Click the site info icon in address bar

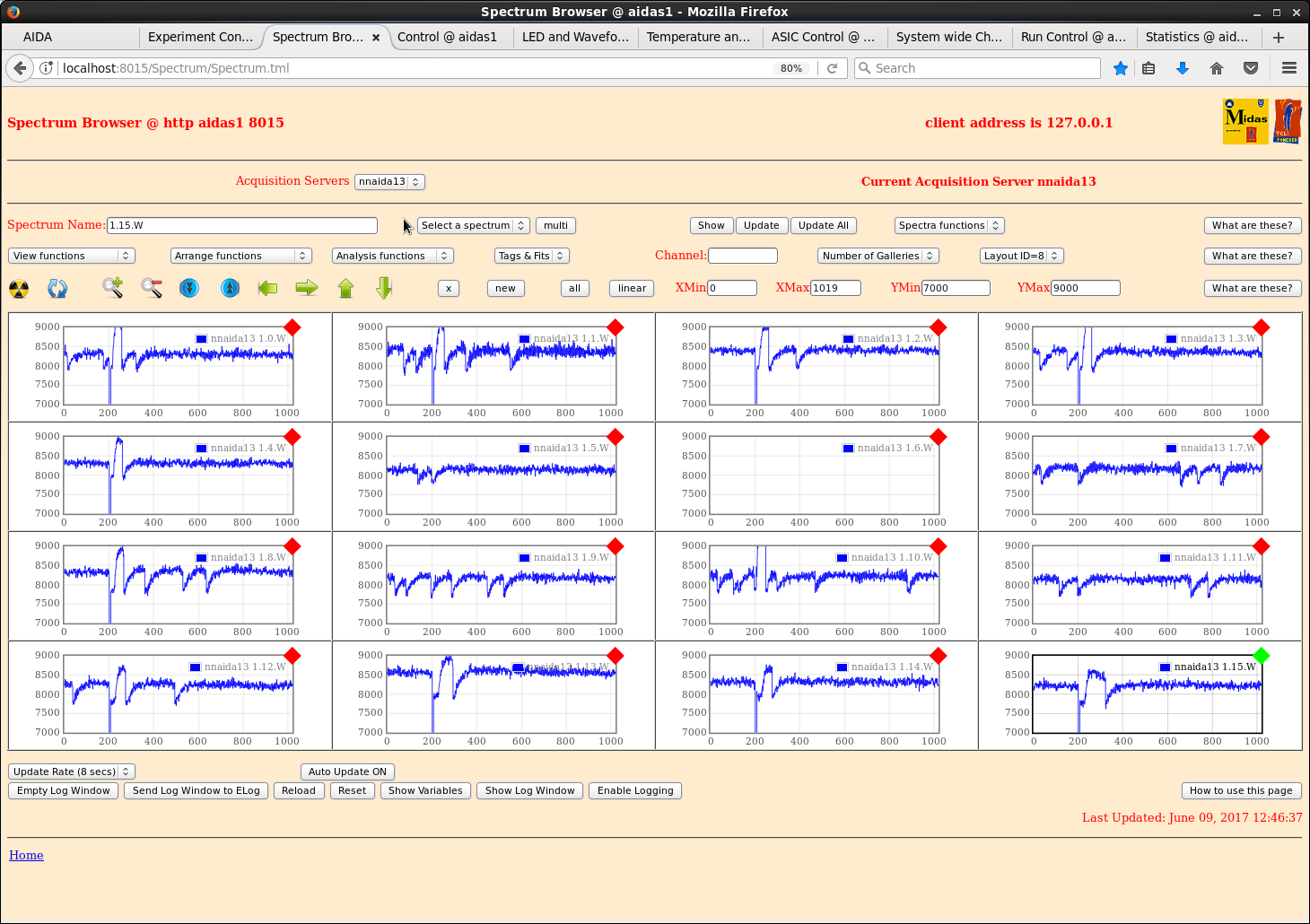(x=47, y=68)
